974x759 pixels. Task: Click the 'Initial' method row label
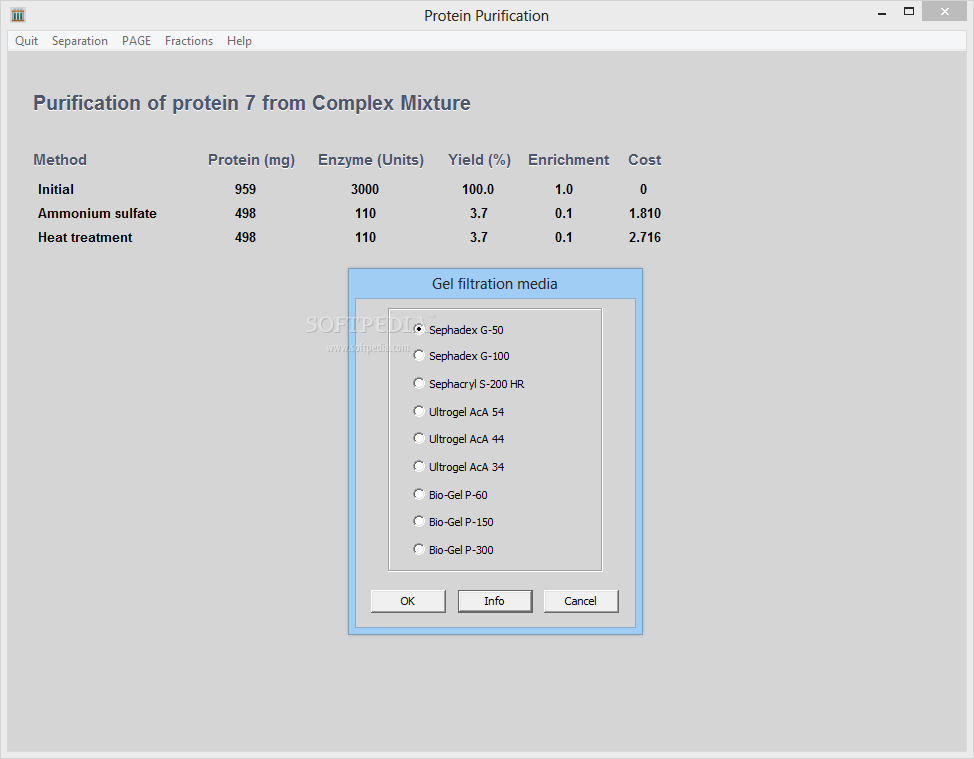56,189
